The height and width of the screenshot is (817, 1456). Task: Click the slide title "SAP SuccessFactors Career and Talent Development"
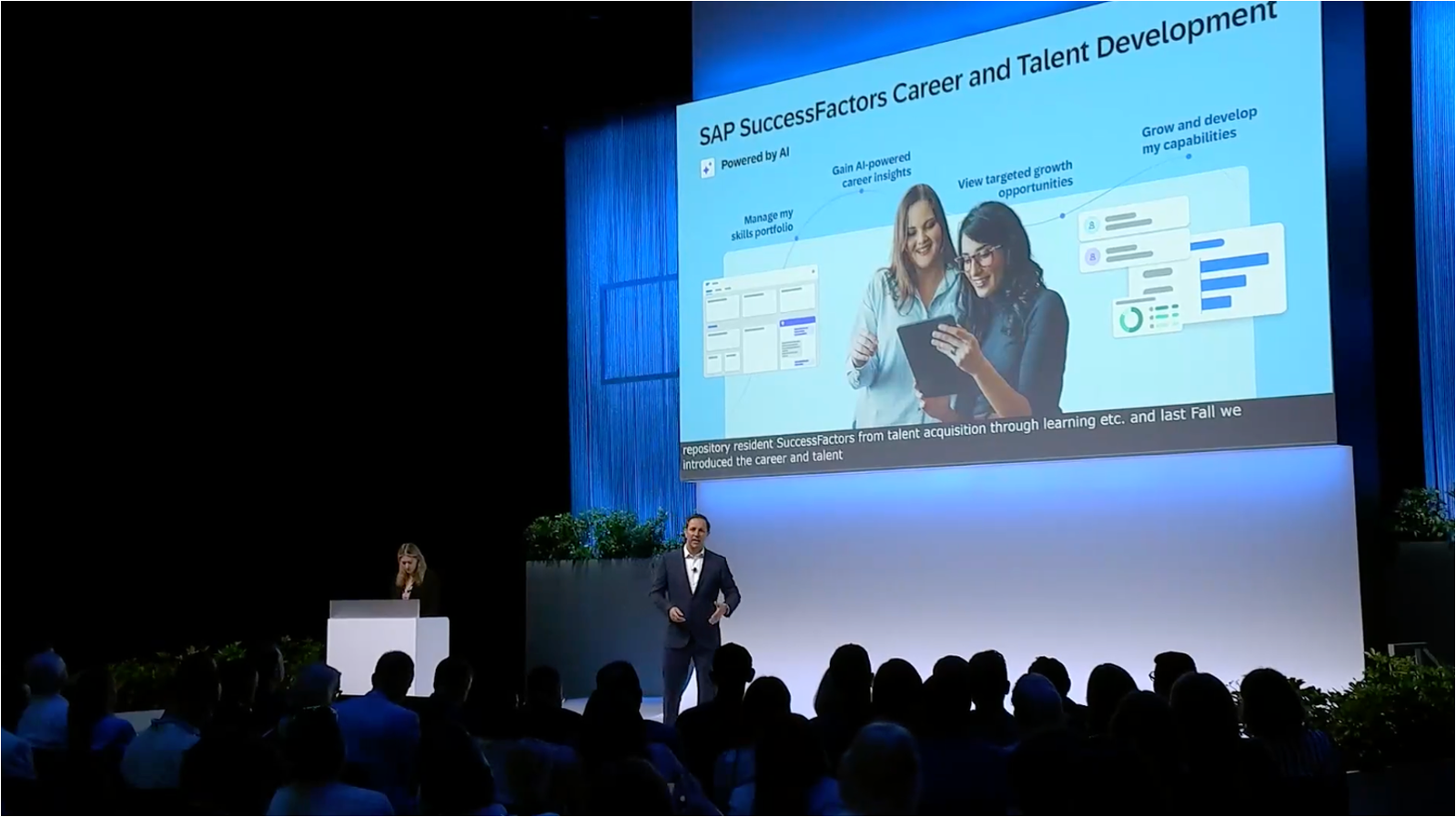point(987,75)
